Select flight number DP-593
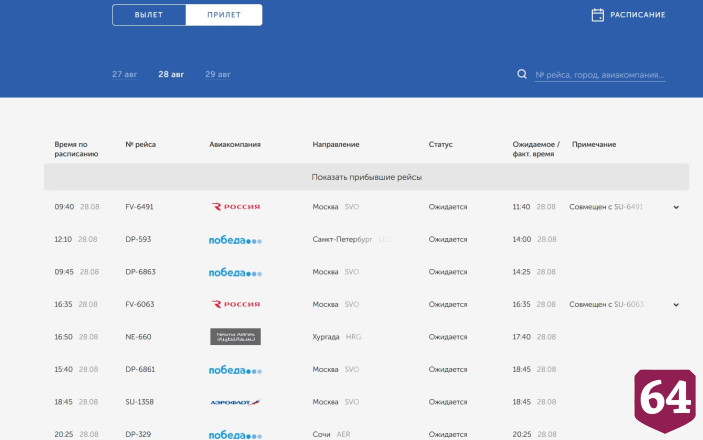 (x=138, y=239)
